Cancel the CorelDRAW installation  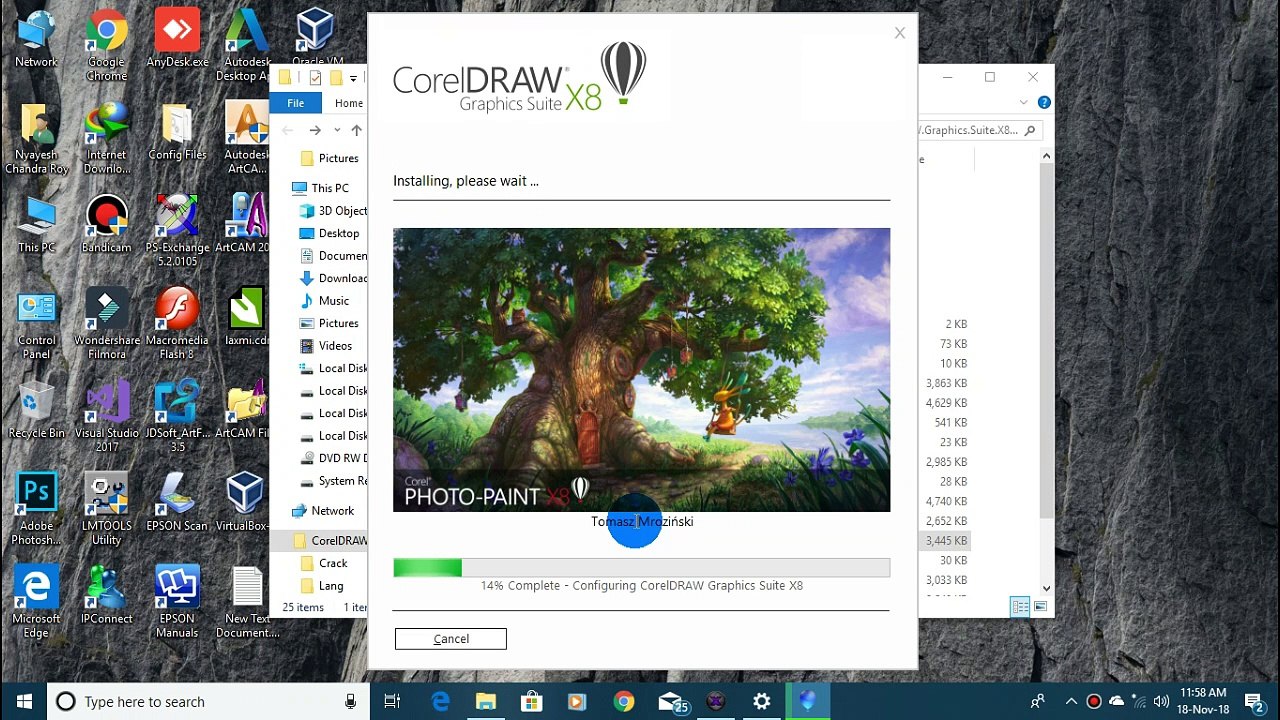coord(450,639)
